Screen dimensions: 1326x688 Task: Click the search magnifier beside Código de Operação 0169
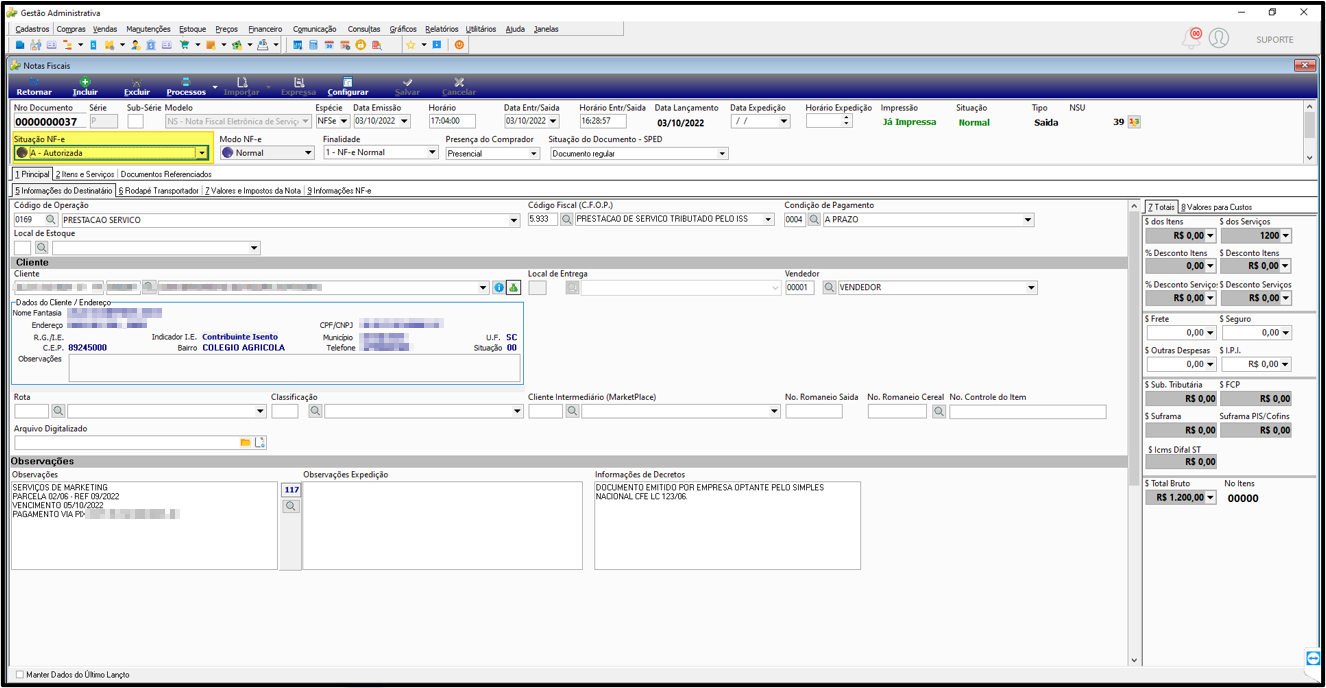click(x=51, y=219)
